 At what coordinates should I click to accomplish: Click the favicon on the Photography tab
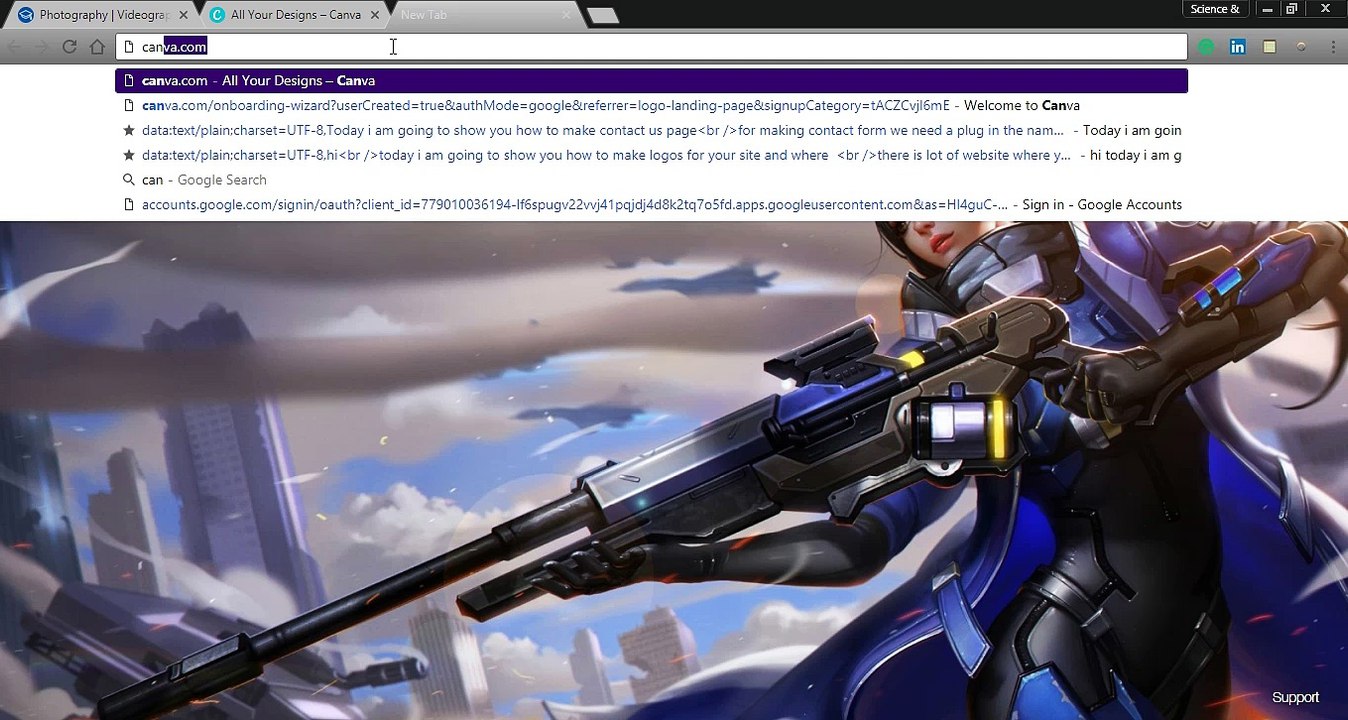[26, 15]
